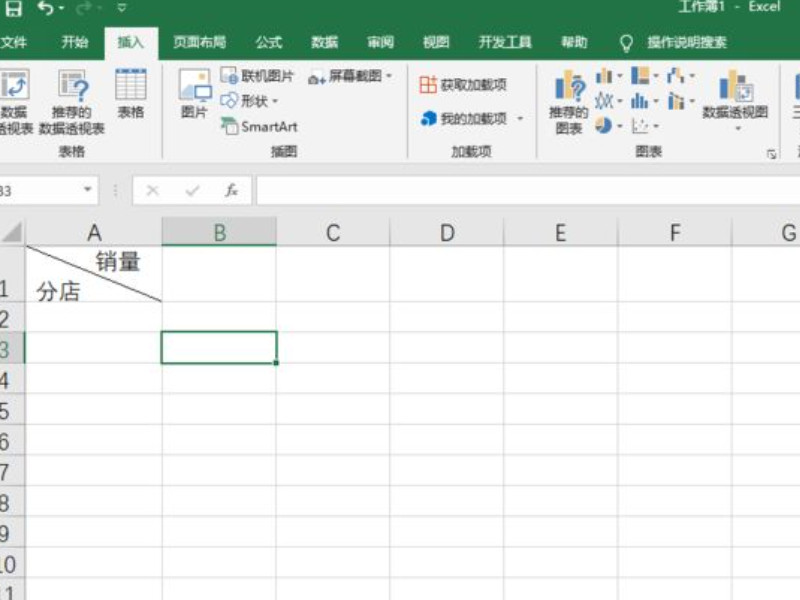Viewport: 800px width, 600px height.
Task: Open PivotChart (数据透视图)
Action: [737, 100]
